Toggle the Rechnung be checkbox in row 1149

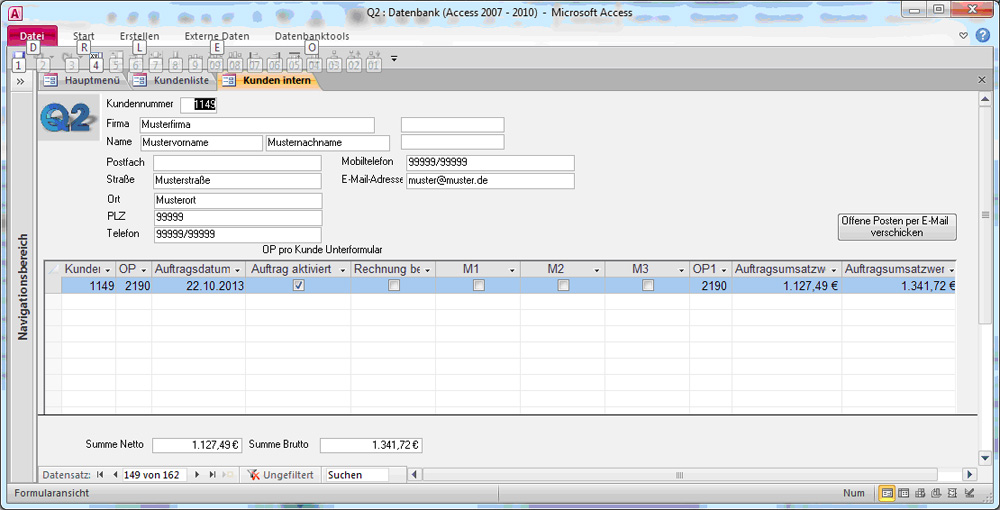click(393, 286)
